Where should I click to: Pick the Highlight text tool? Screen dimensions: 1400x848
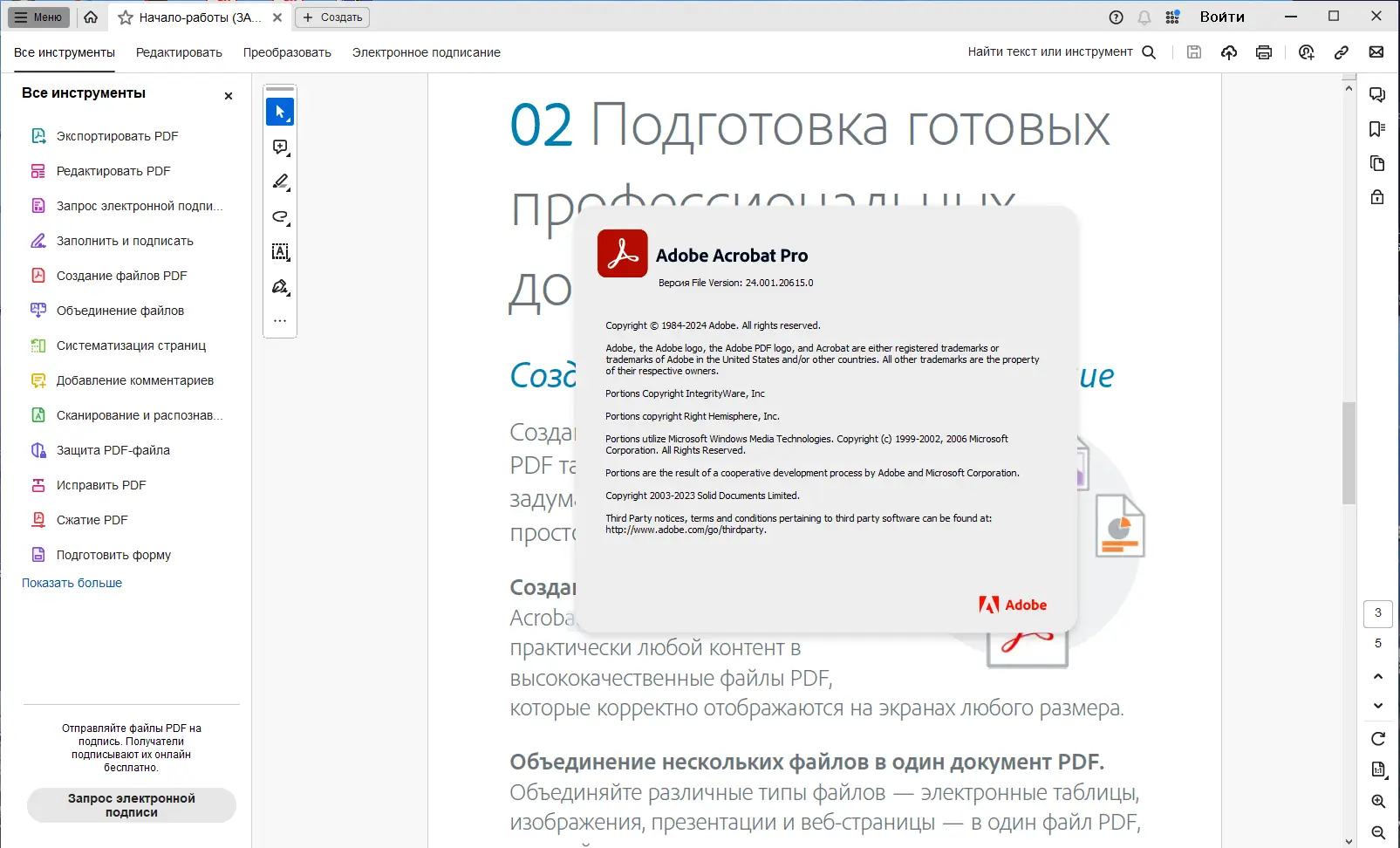280,181
